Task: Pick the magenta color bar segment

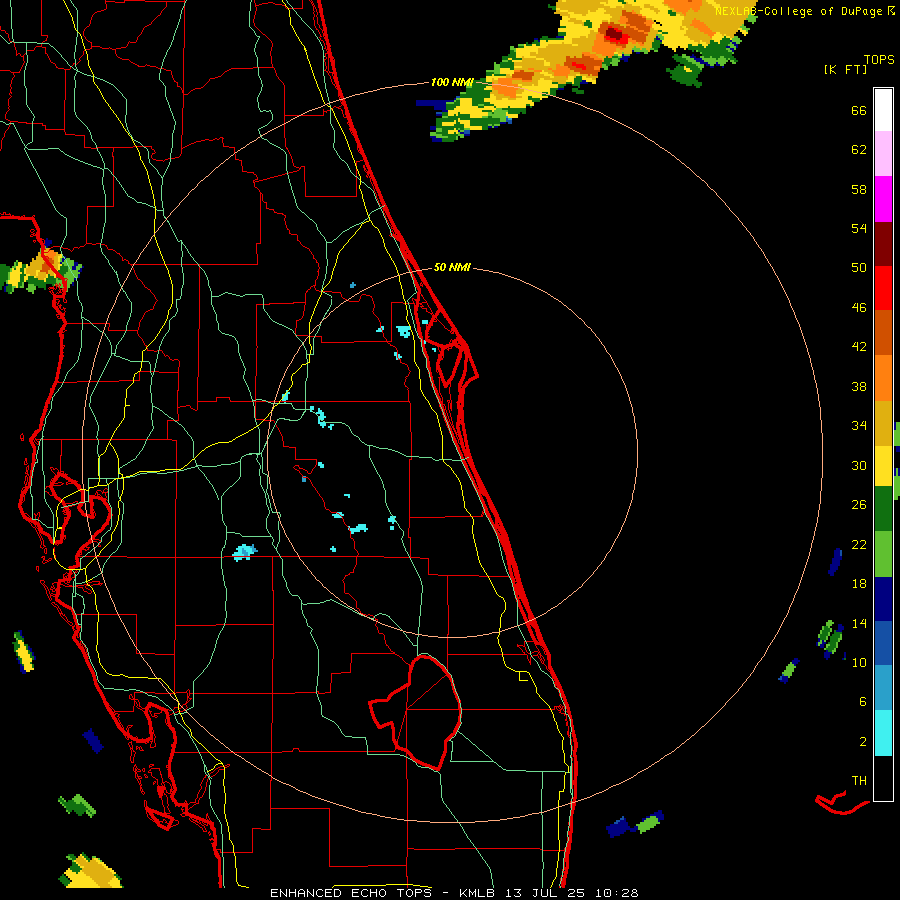Action: [883, 199]
